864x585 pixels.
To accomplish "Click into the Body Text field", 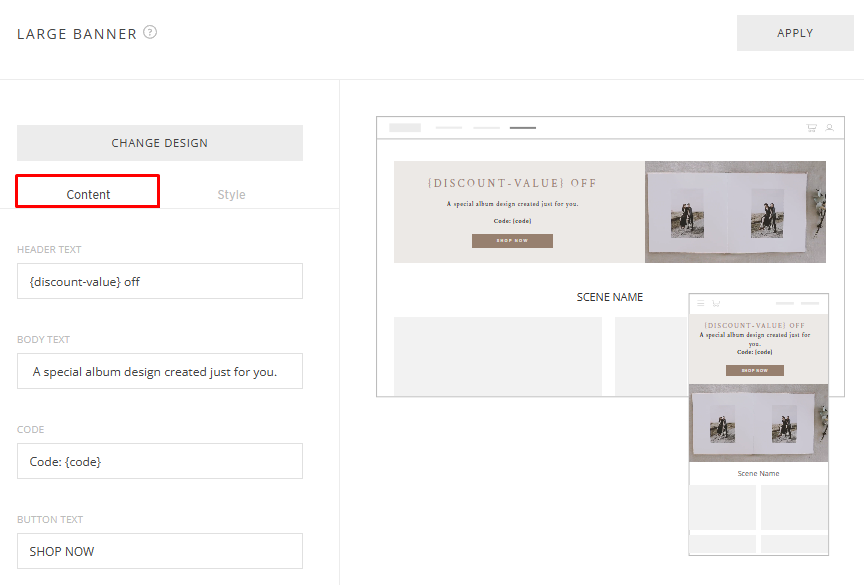I will 160,371.
